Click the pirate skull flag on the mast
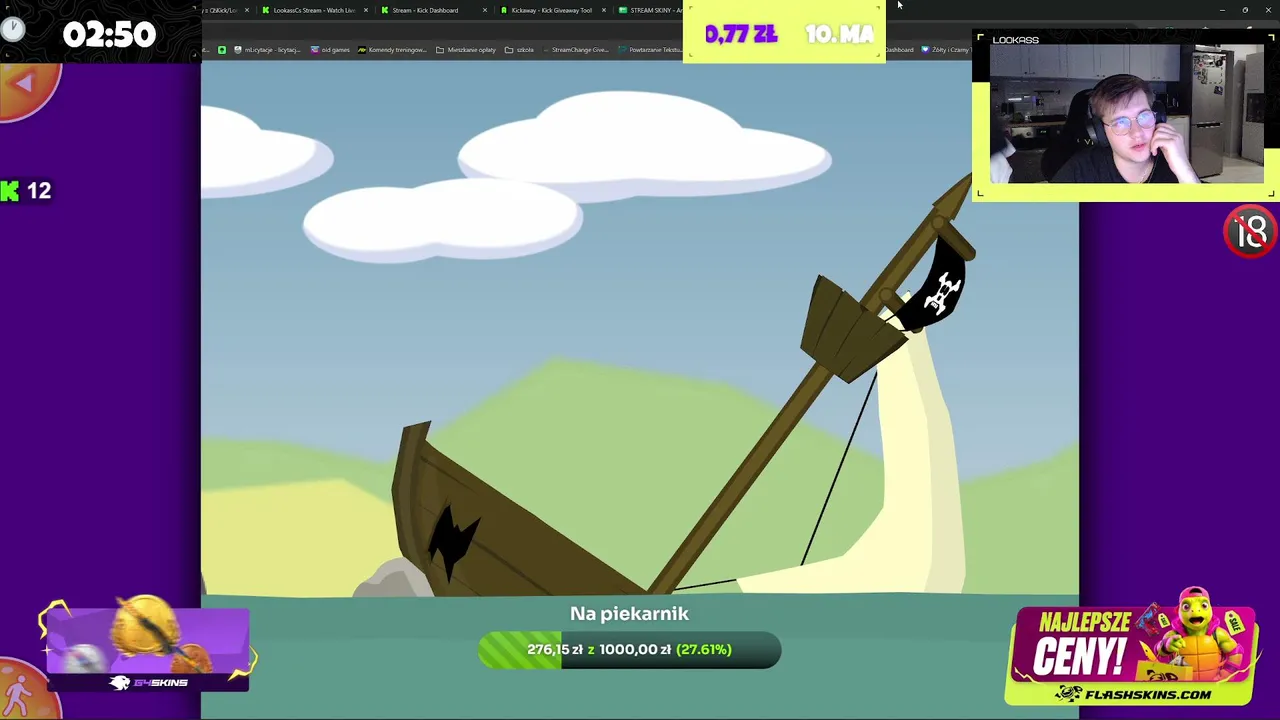Screen dimensions: 1280x720 click(x=938, y=287)
